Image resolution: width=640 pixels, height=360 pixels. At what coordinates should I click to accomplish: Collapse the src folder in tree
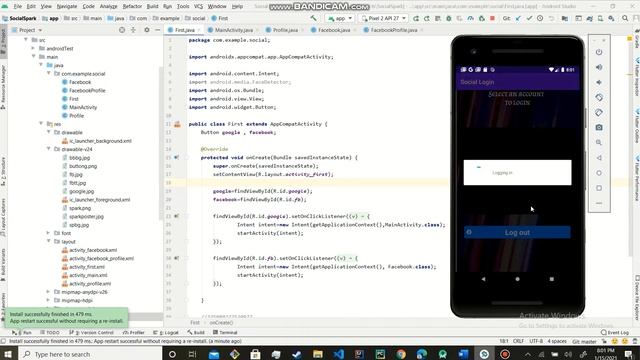tap(26, 40)
